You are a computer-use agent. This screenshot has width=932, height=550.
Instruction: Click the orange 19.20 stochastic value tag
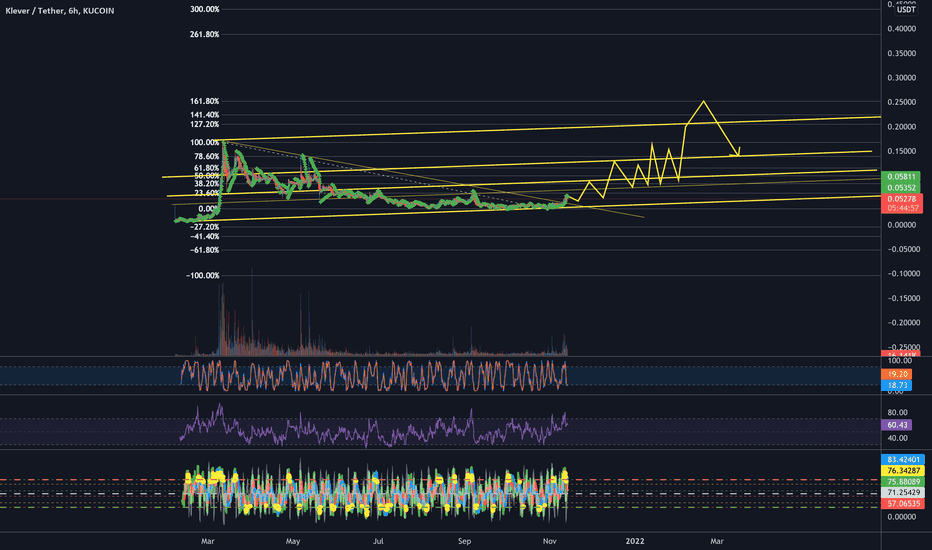(x=896, y=374)
